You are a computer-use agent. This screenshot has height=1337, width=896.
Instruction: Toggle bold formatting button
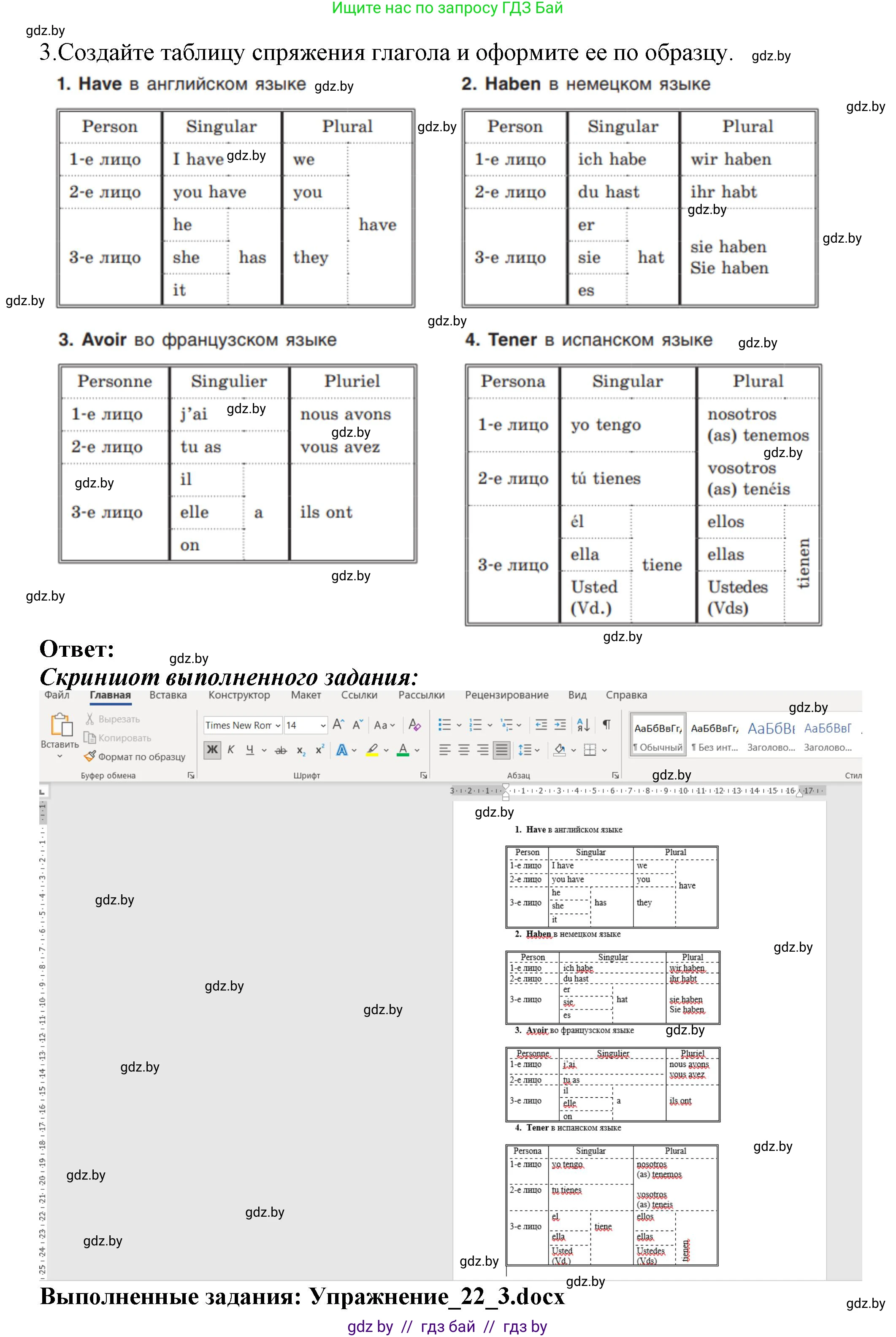212,750
